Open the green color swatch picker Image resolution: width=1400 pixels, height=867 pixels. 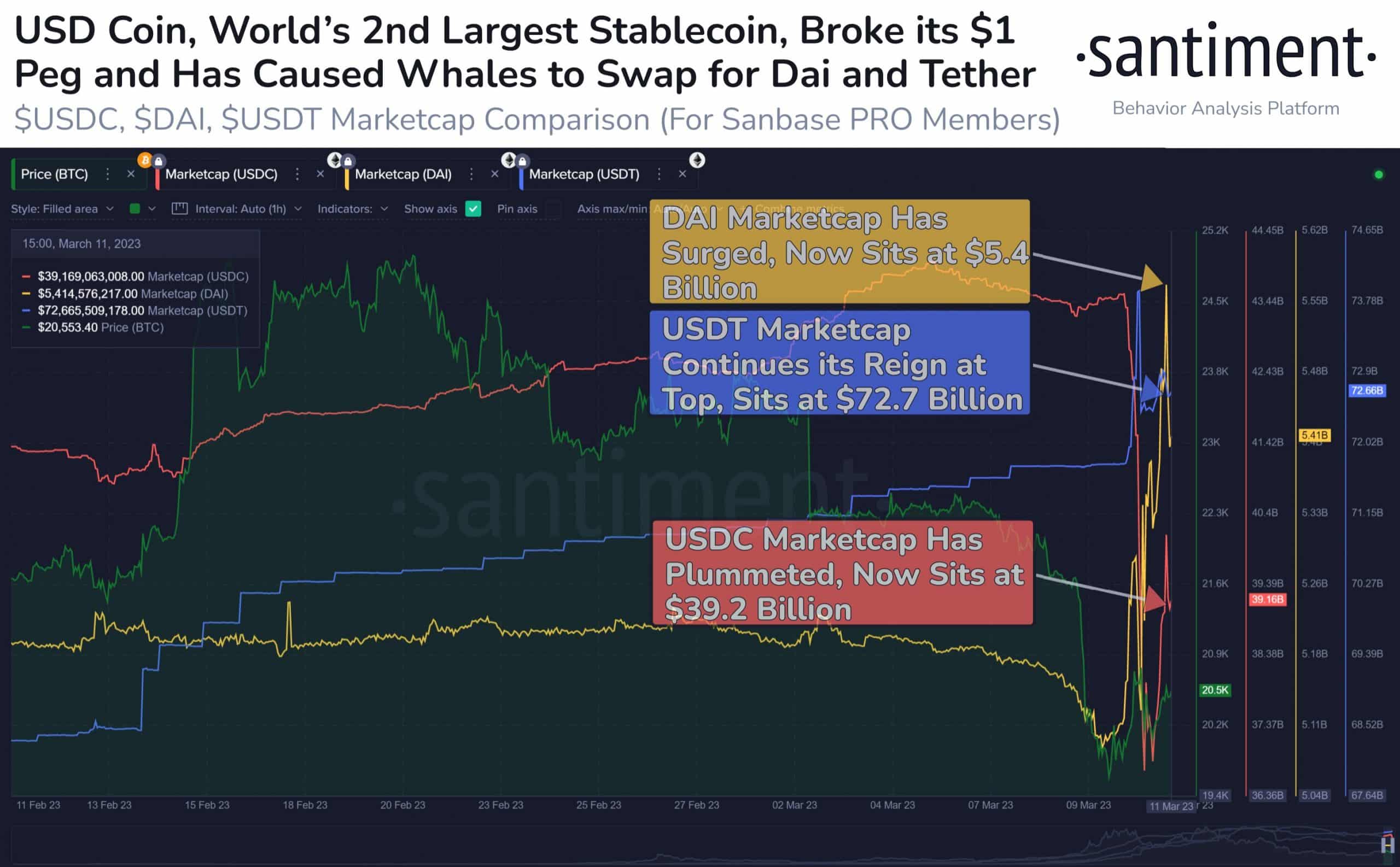click(136, 209)
